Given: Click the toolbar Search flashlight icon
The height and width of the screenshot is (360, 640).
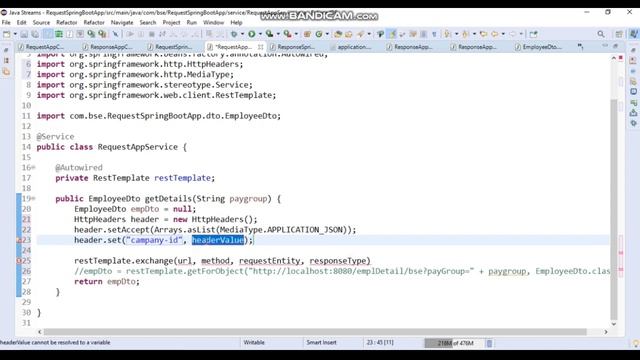Looking at the screenshot, I should (x=360, y=34).
